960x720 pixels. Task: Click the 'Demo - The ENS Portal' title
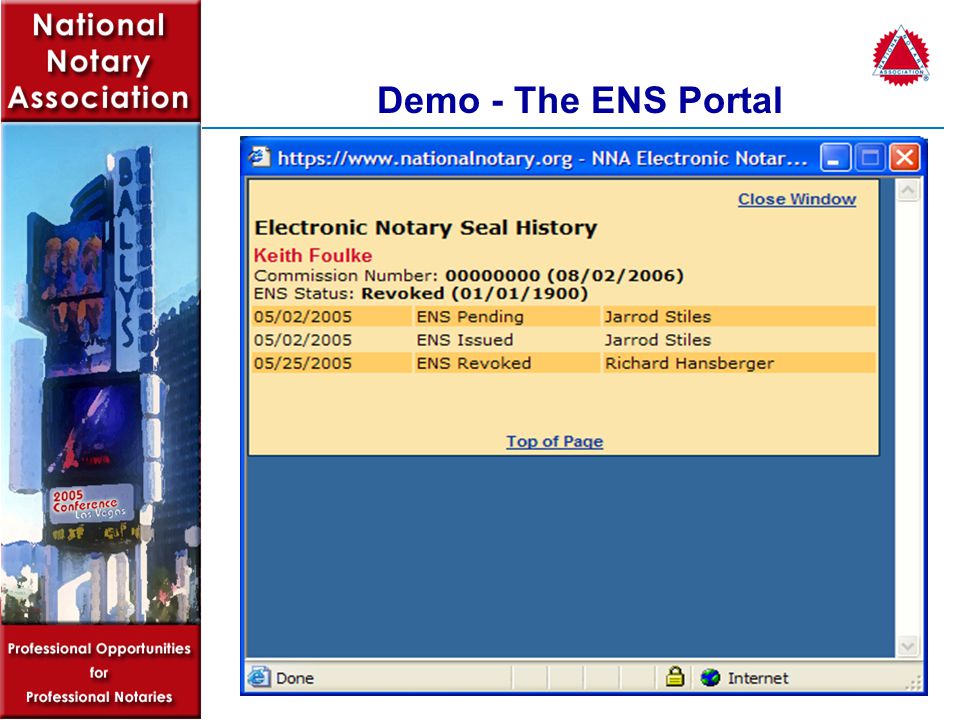pos(579,100)
